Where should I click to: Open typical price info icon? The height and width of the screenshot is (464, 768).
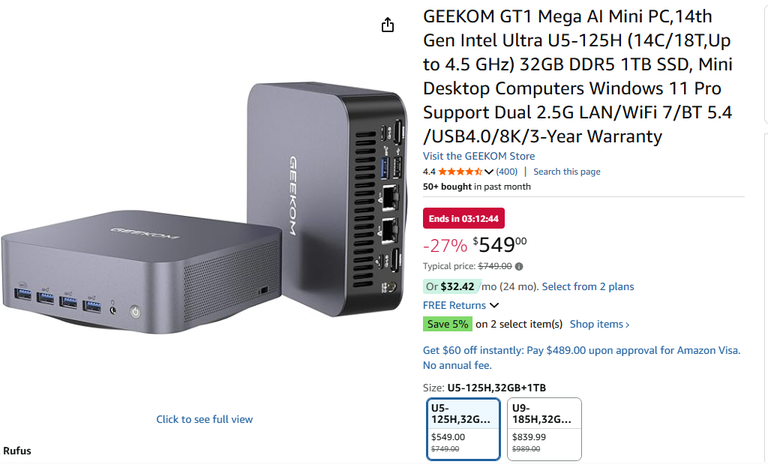coord(519,267)
